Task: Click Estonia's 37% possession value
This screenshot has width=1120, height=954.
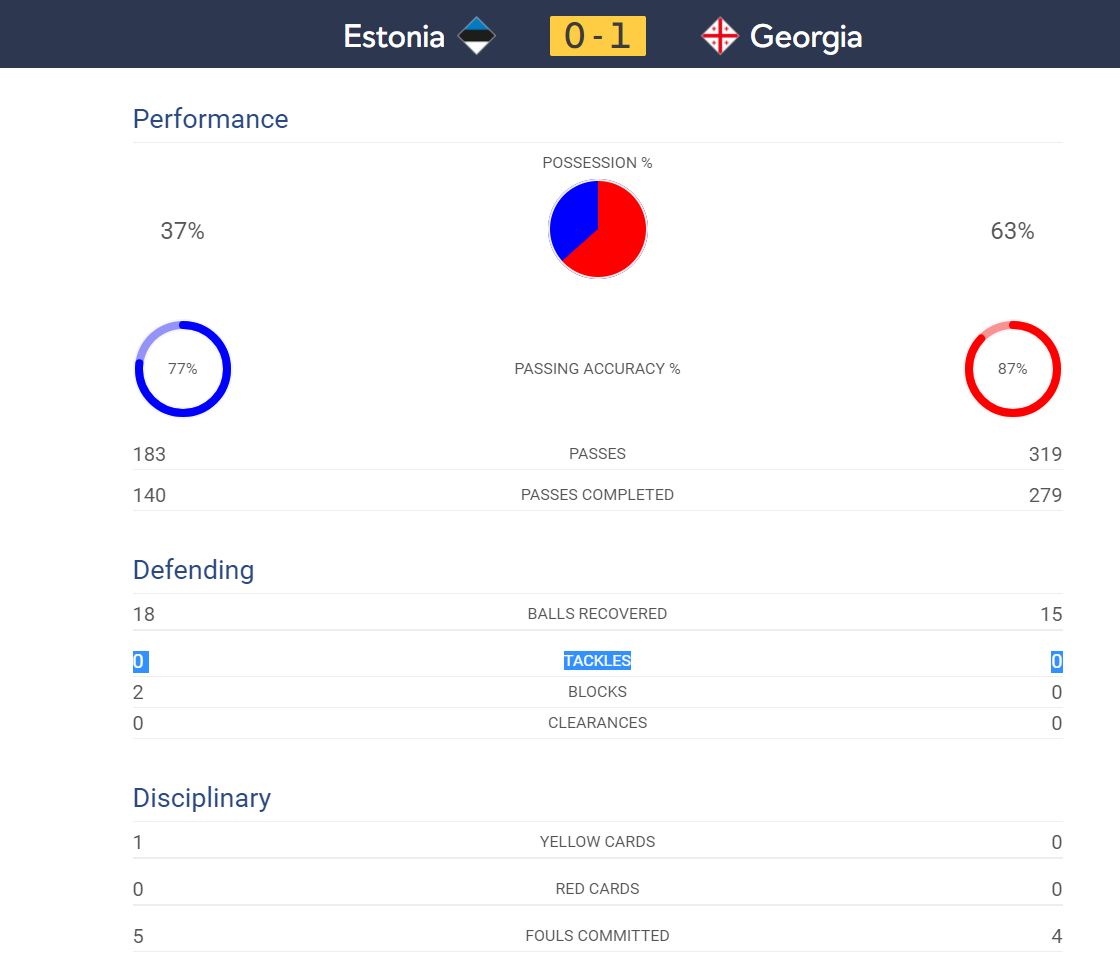Action: pyautogui.click(x=182, y=232)
